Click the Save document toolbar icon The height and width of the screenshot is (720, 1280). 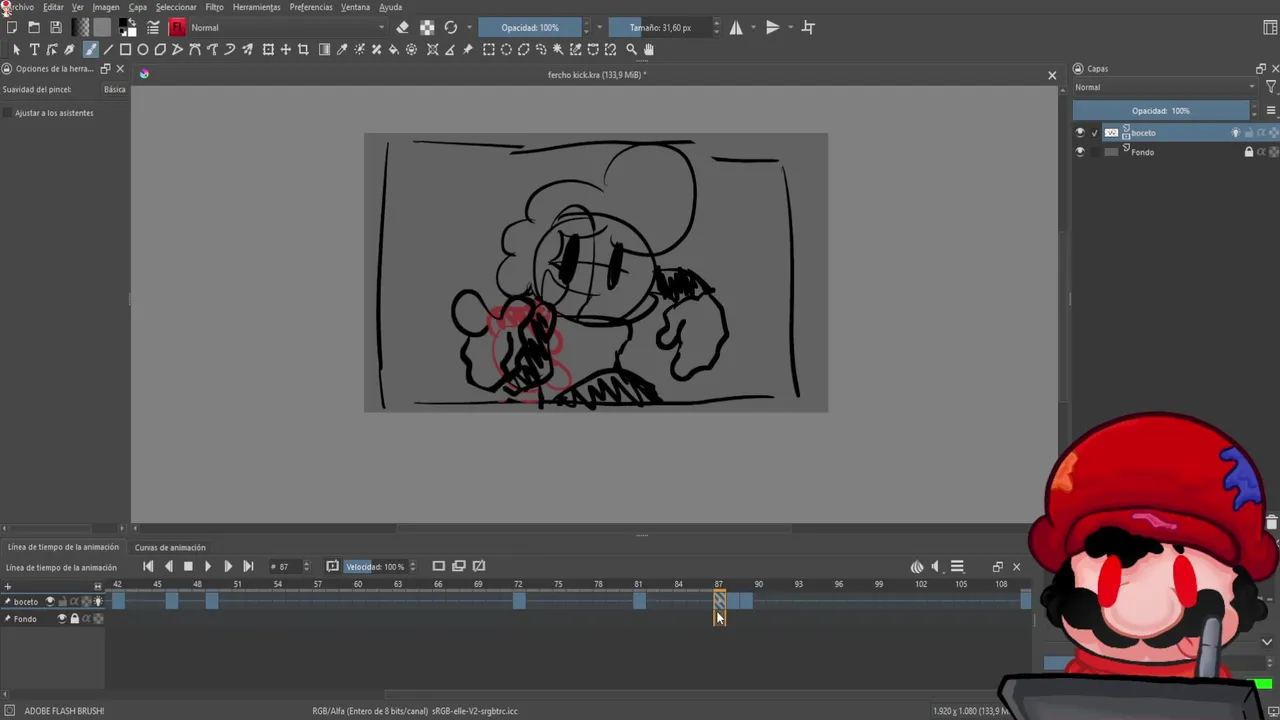pos(56,27)
